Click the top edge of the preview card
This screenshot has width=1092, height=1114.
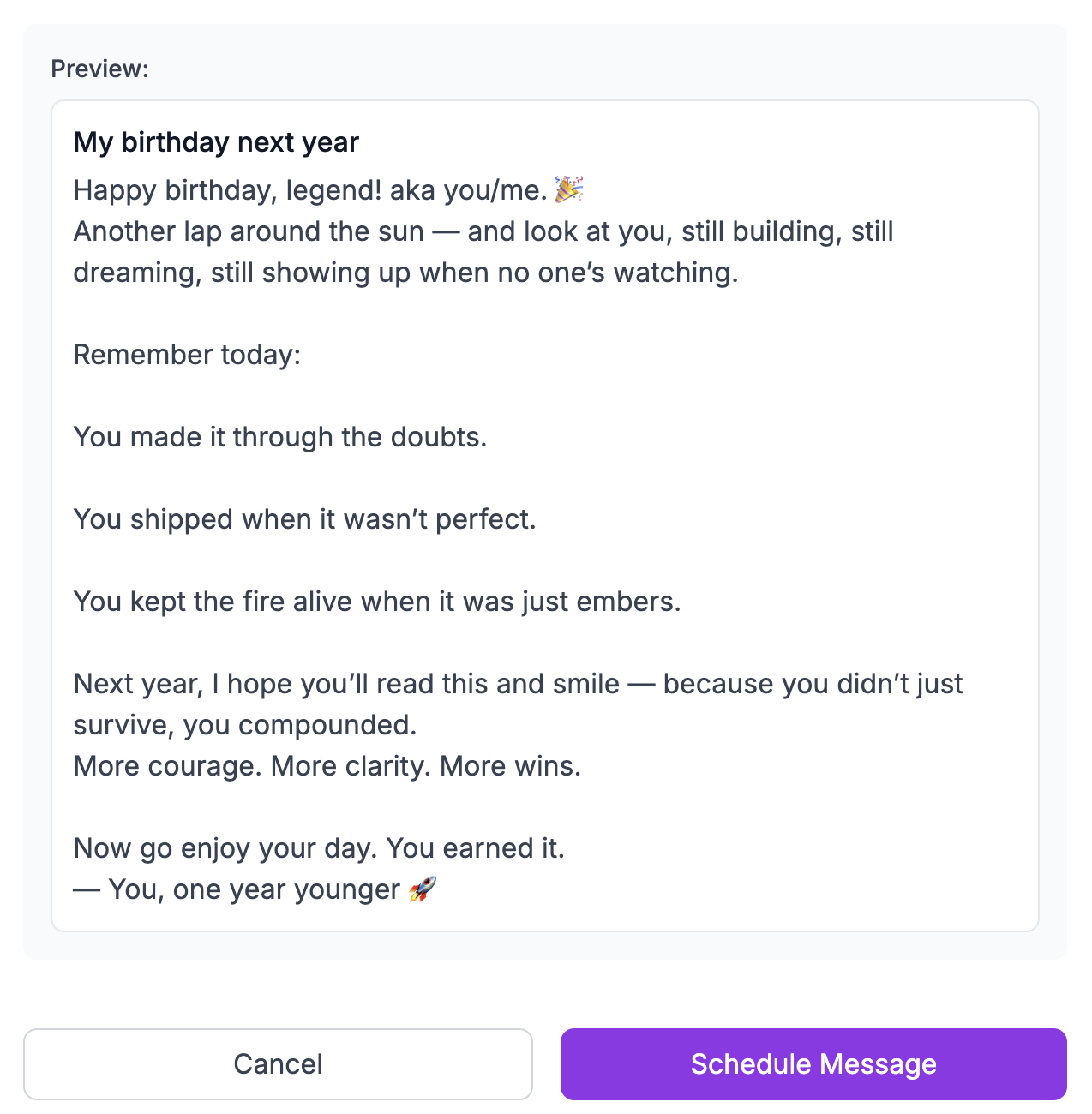pos(545,101)
